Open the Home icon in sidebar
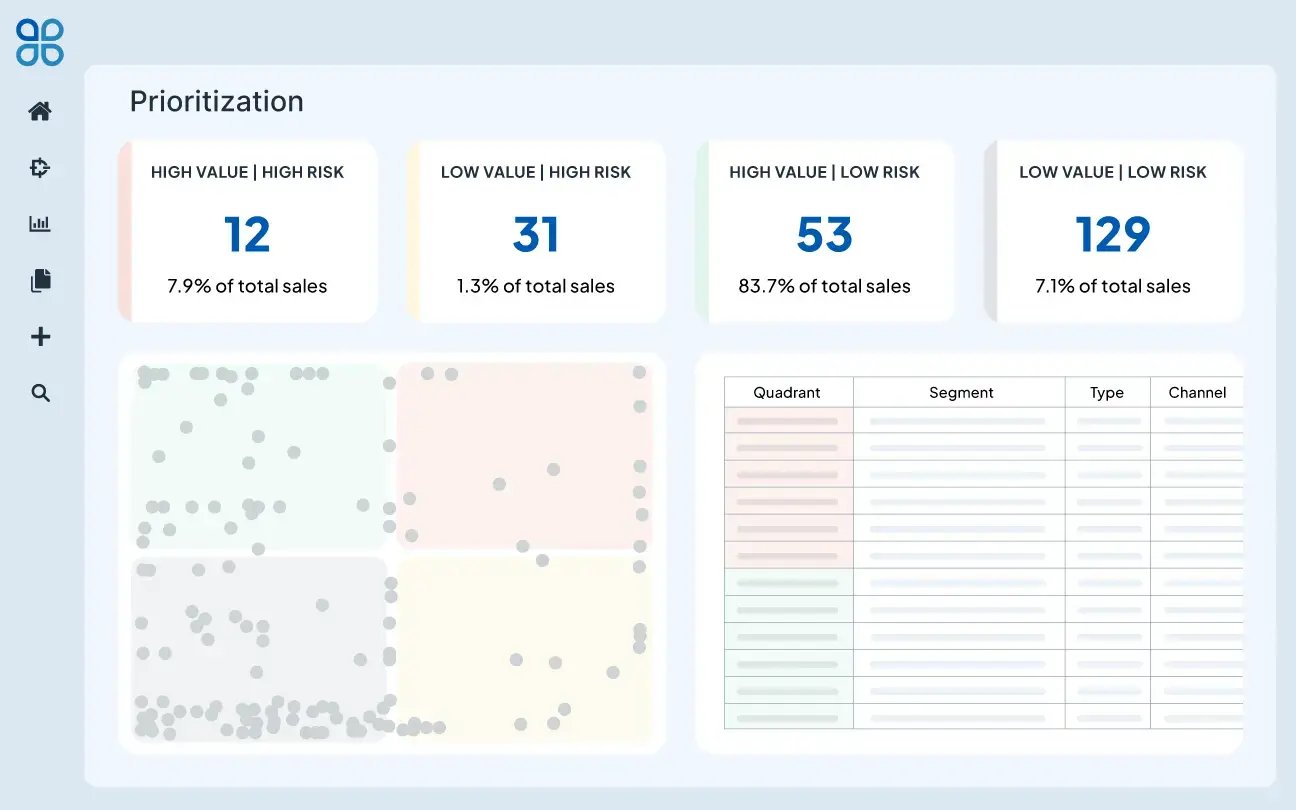The height and width of the screenshot is (810, 1296). pyautogui.click(x=40, y=111)
